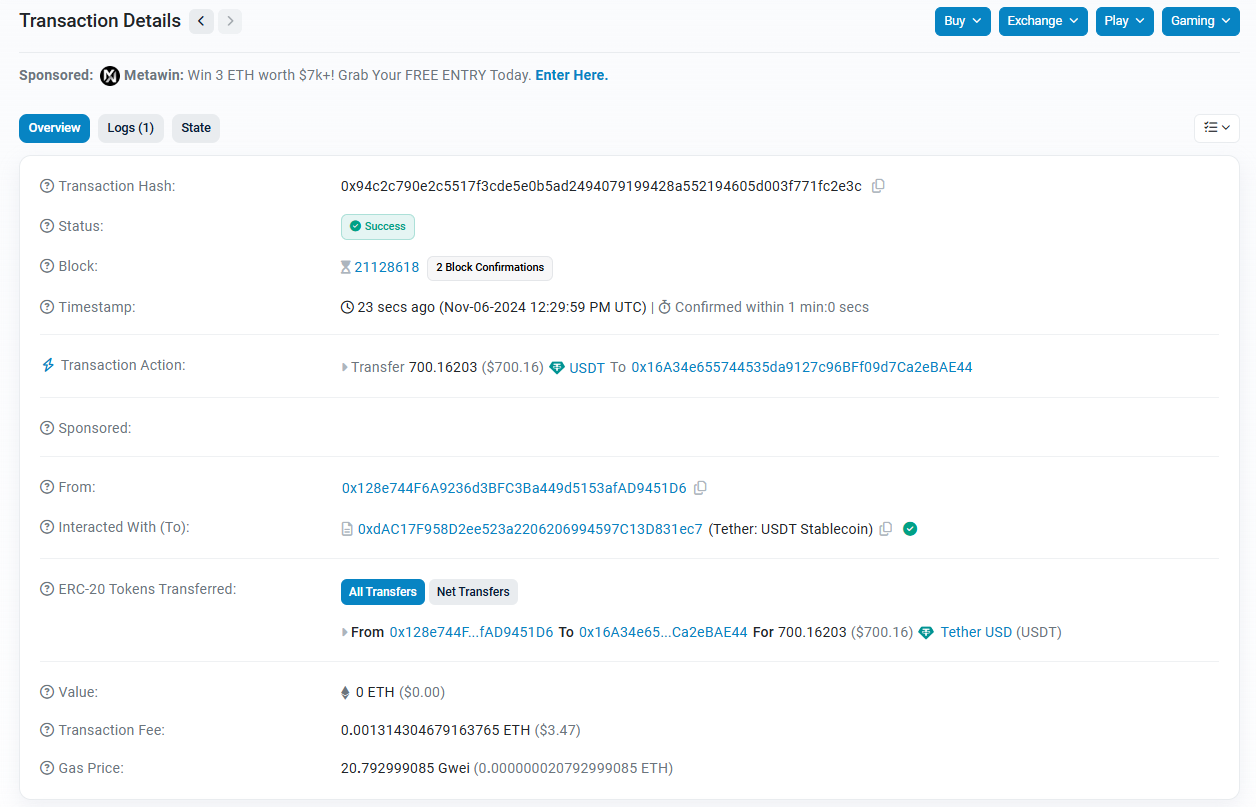The height and width of the screenshot is (807, 1256).
Task: Click the lightning icon beside Transaction Action
Action: 47,365
